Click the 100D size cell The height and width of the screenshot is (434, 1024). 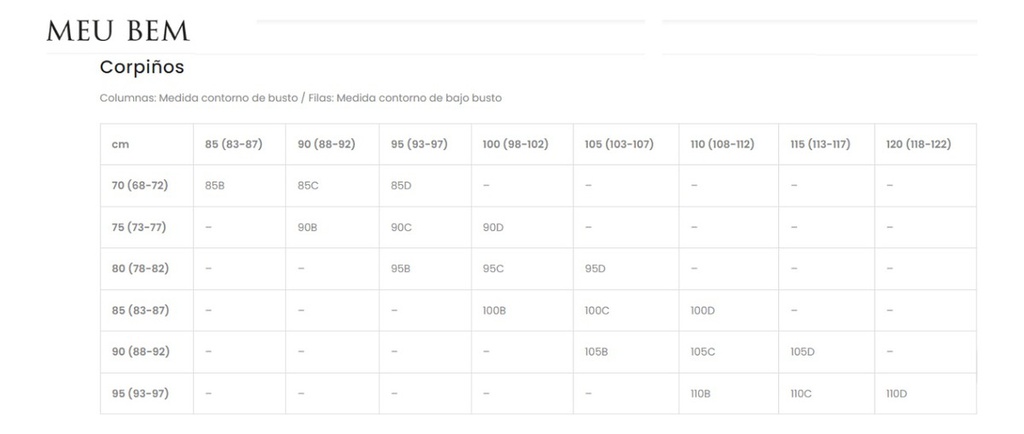coord(702,311)
